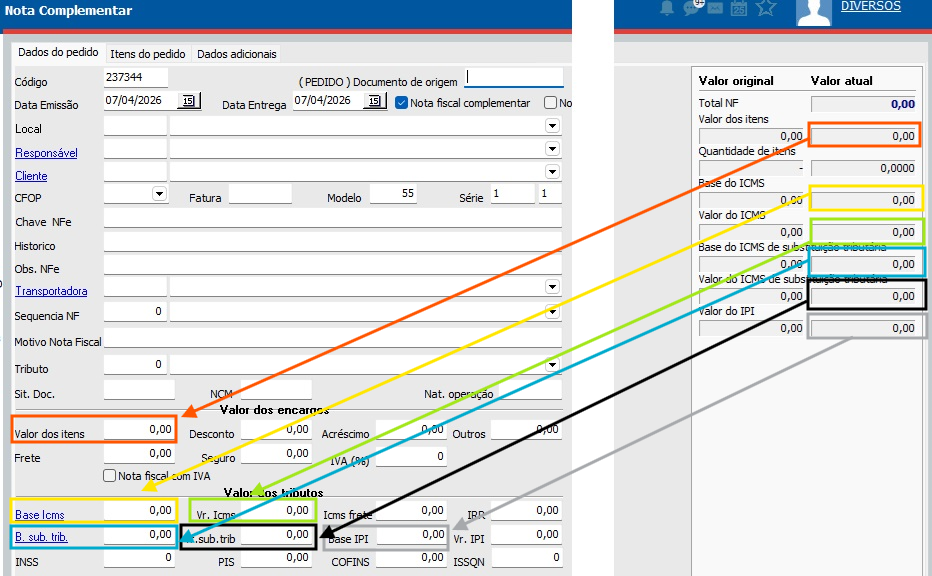Tick the partially hidden 'No' checkbox
This screenshot has height=576, width=932.
pos(551,102)
